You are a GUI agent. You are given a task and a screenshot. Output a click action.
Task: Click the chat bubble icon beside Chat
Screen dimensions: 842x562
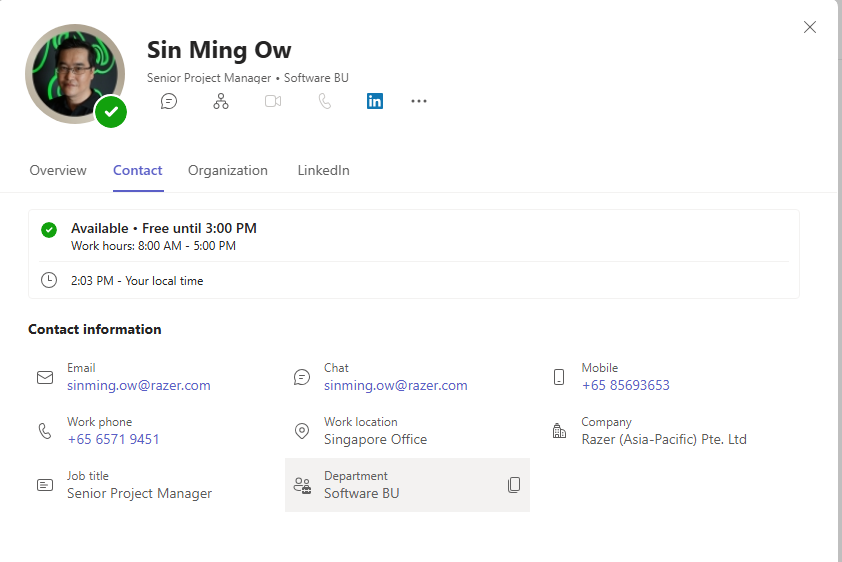302,377
